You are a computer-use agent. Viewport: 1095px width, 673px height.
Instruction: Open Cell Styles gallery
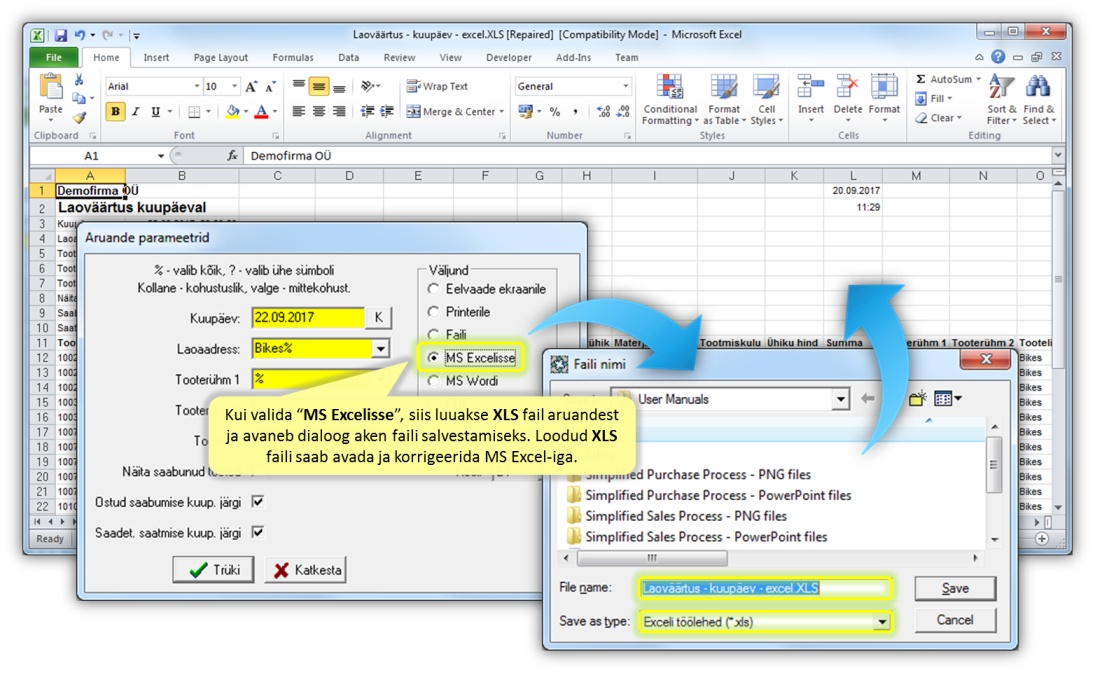click(x=766, y=101)
